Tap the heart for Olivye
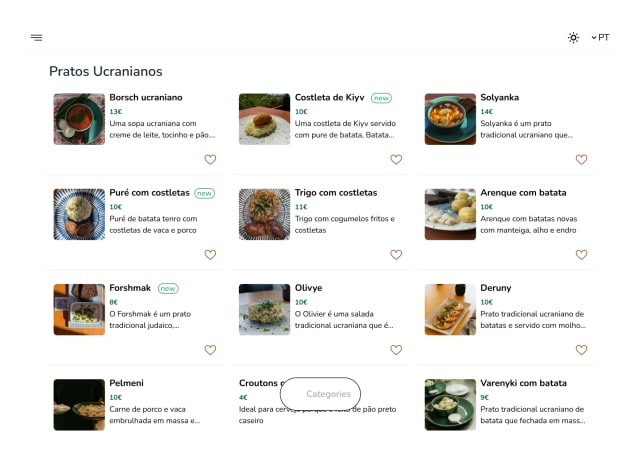Image resolution: width=640 pixels, height=452 pixels. point(396,350)
